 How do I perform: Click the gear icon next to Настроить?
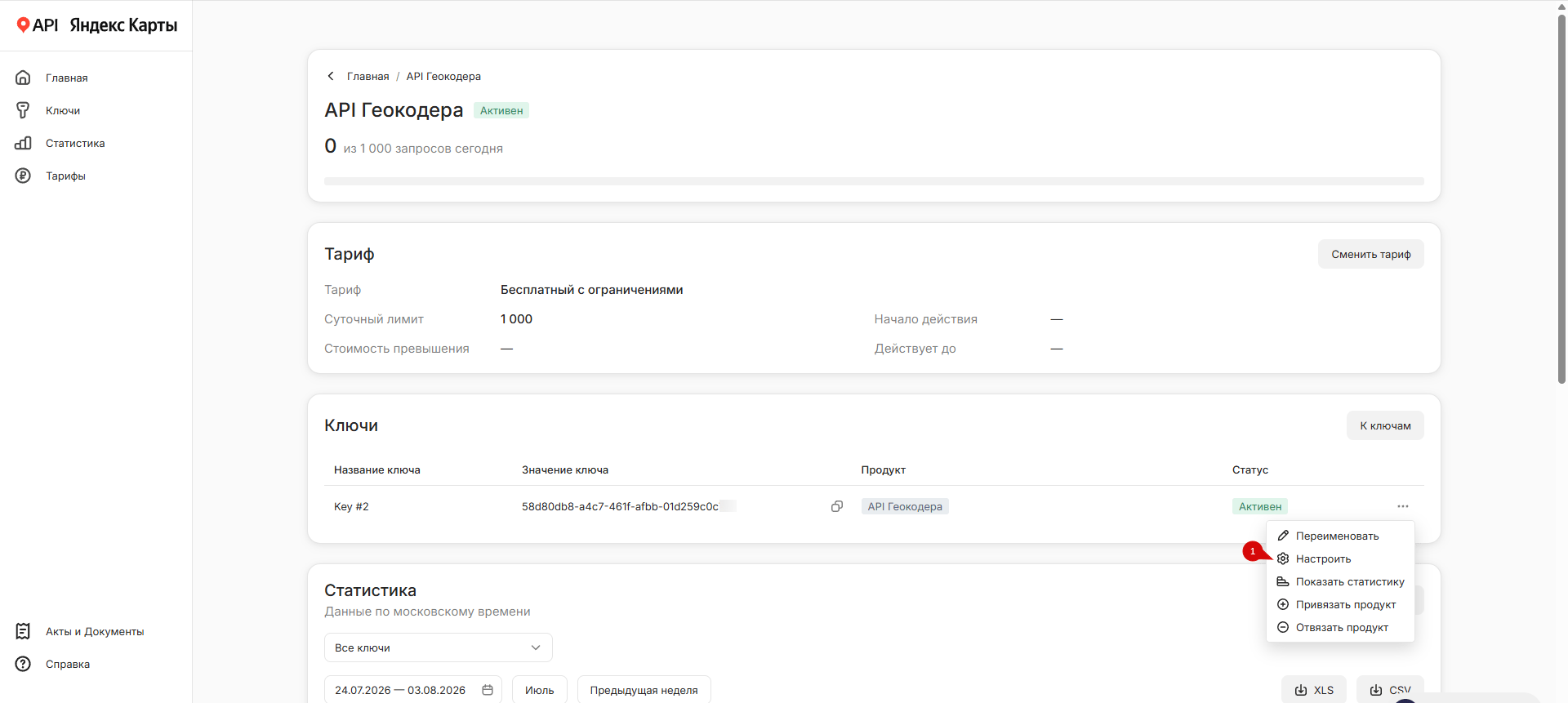pos(1283,558)
